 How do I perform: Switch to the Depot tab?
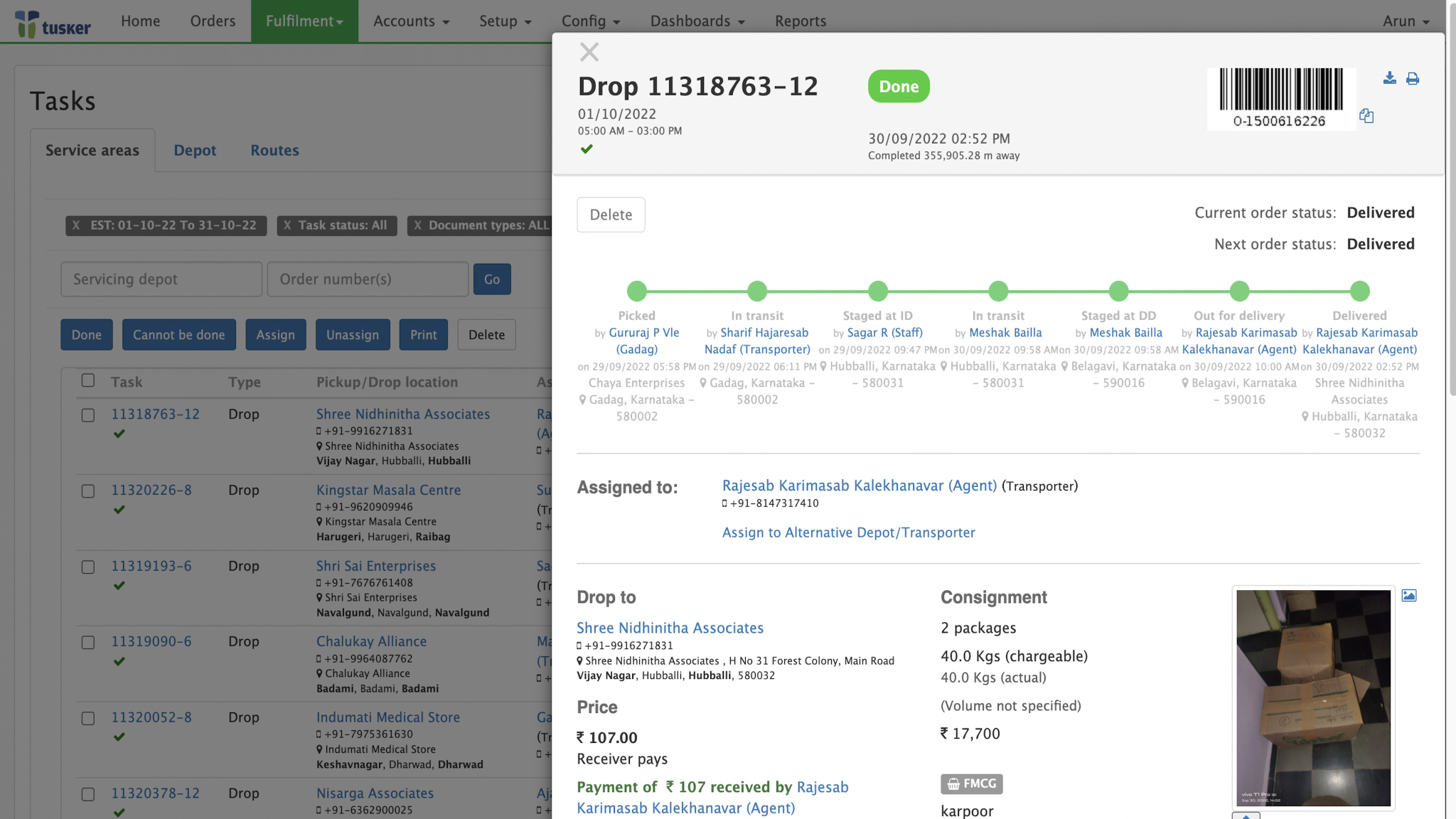click(x=195, y=150)
